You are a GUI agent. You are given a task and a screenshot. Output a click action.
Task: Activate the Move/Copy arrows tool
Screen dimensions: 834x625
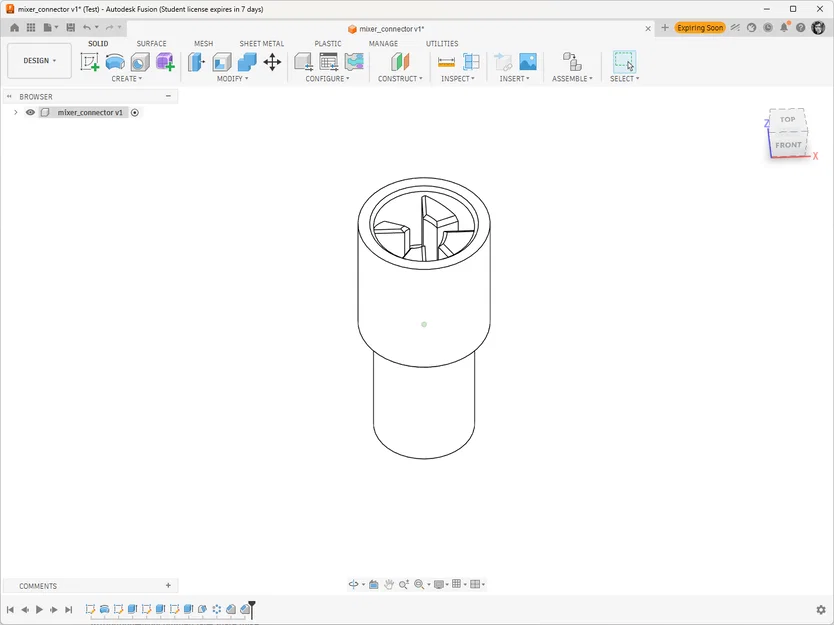[272, 62]
